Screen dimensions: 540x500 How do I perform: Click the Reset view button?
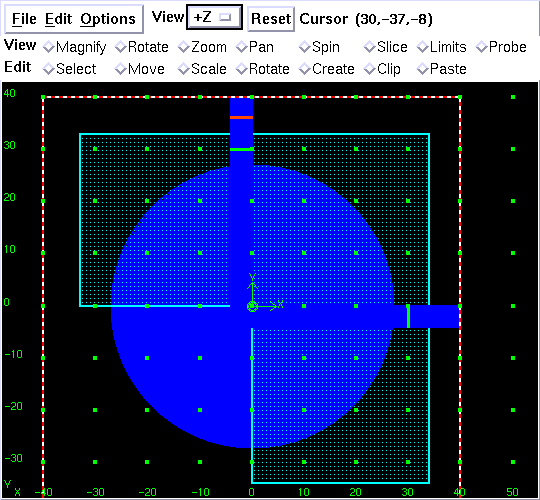pyautogui.click(x=271, y=19)
